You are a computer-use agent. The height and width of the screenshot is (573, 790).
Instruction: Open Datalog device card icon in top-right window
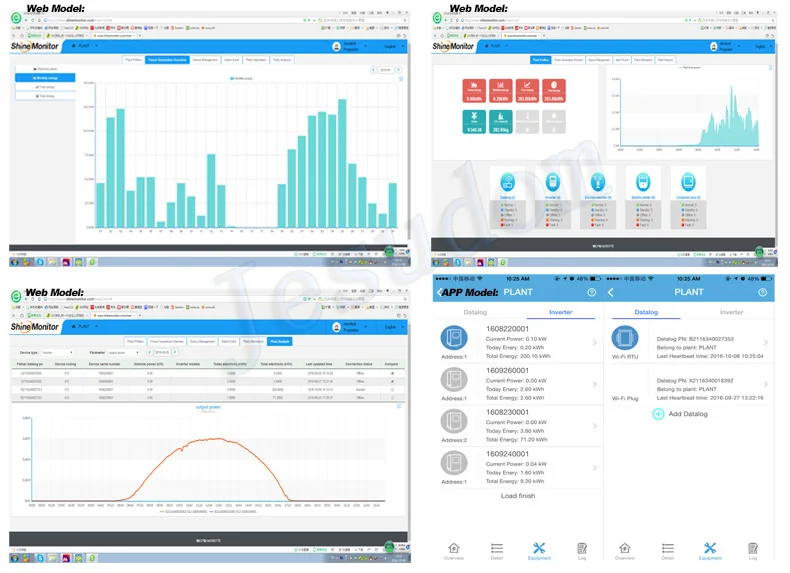[x=507, y=181]
